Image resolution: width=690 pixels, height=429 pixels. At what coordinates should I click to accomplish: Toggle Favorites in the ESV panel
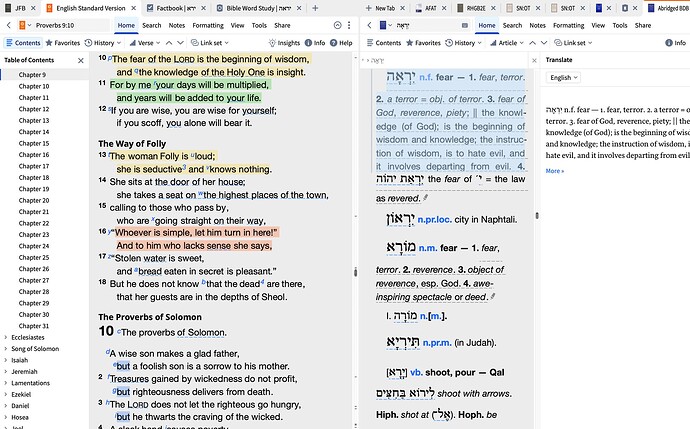pos(62,43)
